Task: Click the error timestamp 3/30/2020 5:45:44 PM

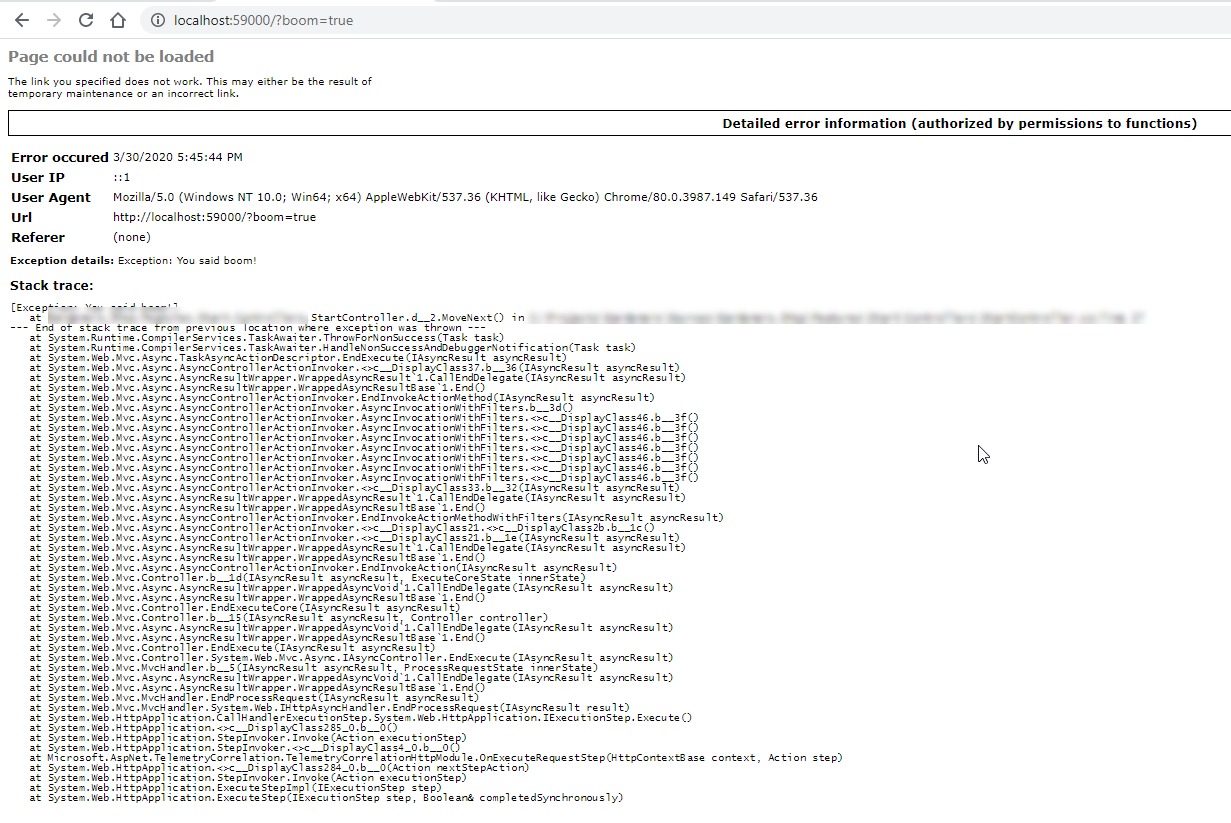Action: [x=177, y=157]
